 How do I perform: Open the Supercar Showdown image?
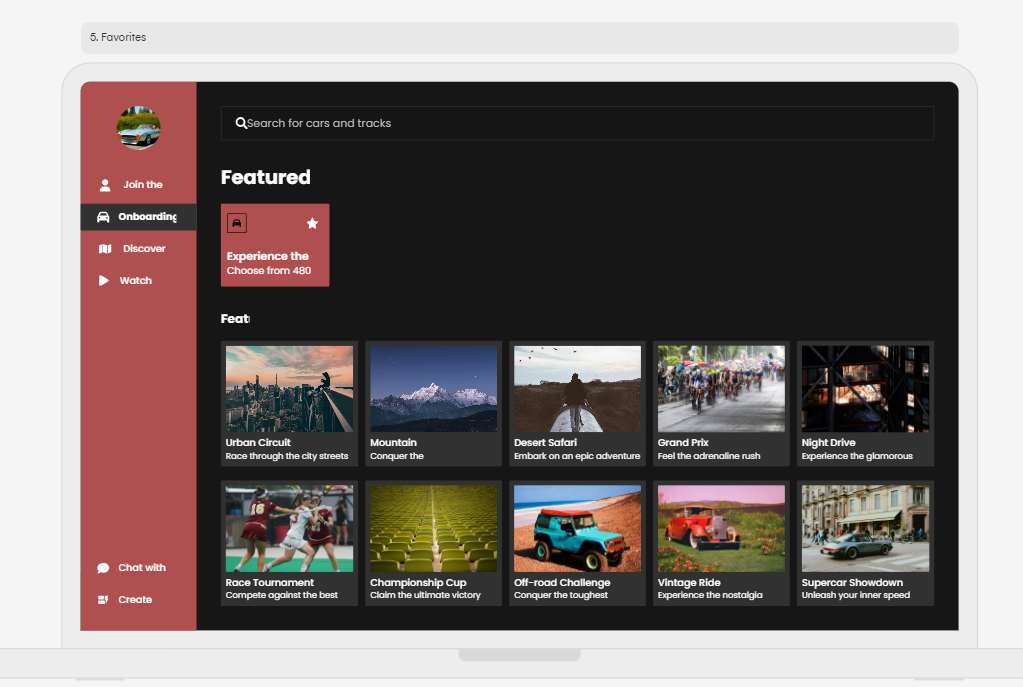click(x=865, y=528)
